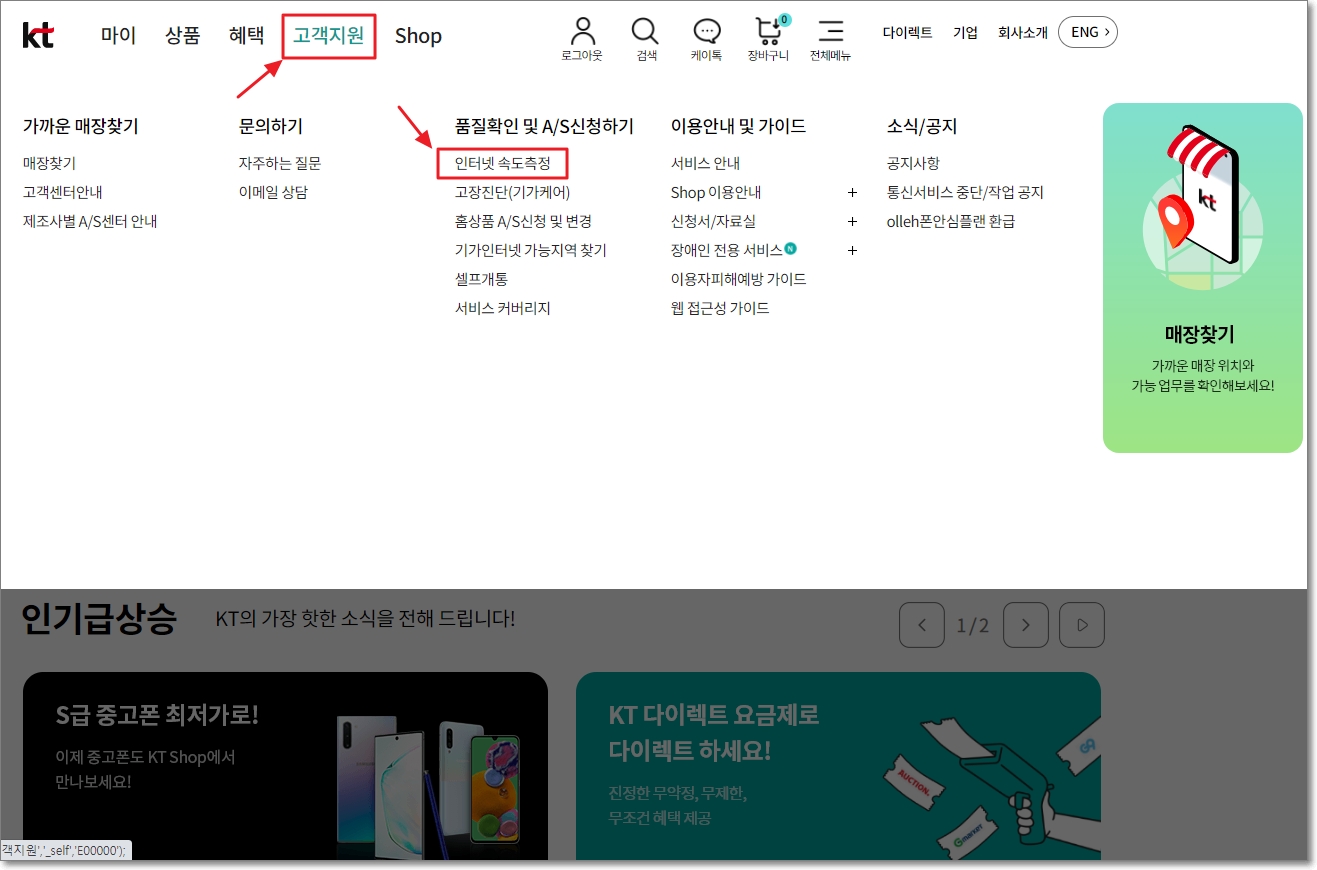Switch language with ENG button
The width and height of the screenshot is (1317, 870).
1088,32
